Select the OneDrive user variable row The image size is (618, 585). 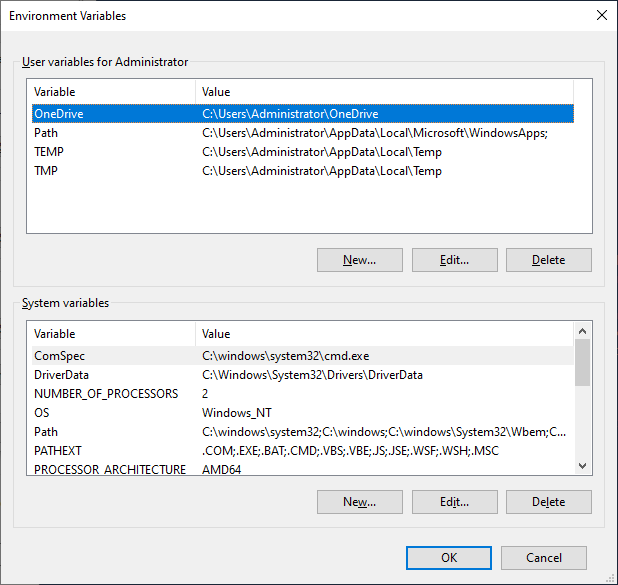tap(303, 114)
